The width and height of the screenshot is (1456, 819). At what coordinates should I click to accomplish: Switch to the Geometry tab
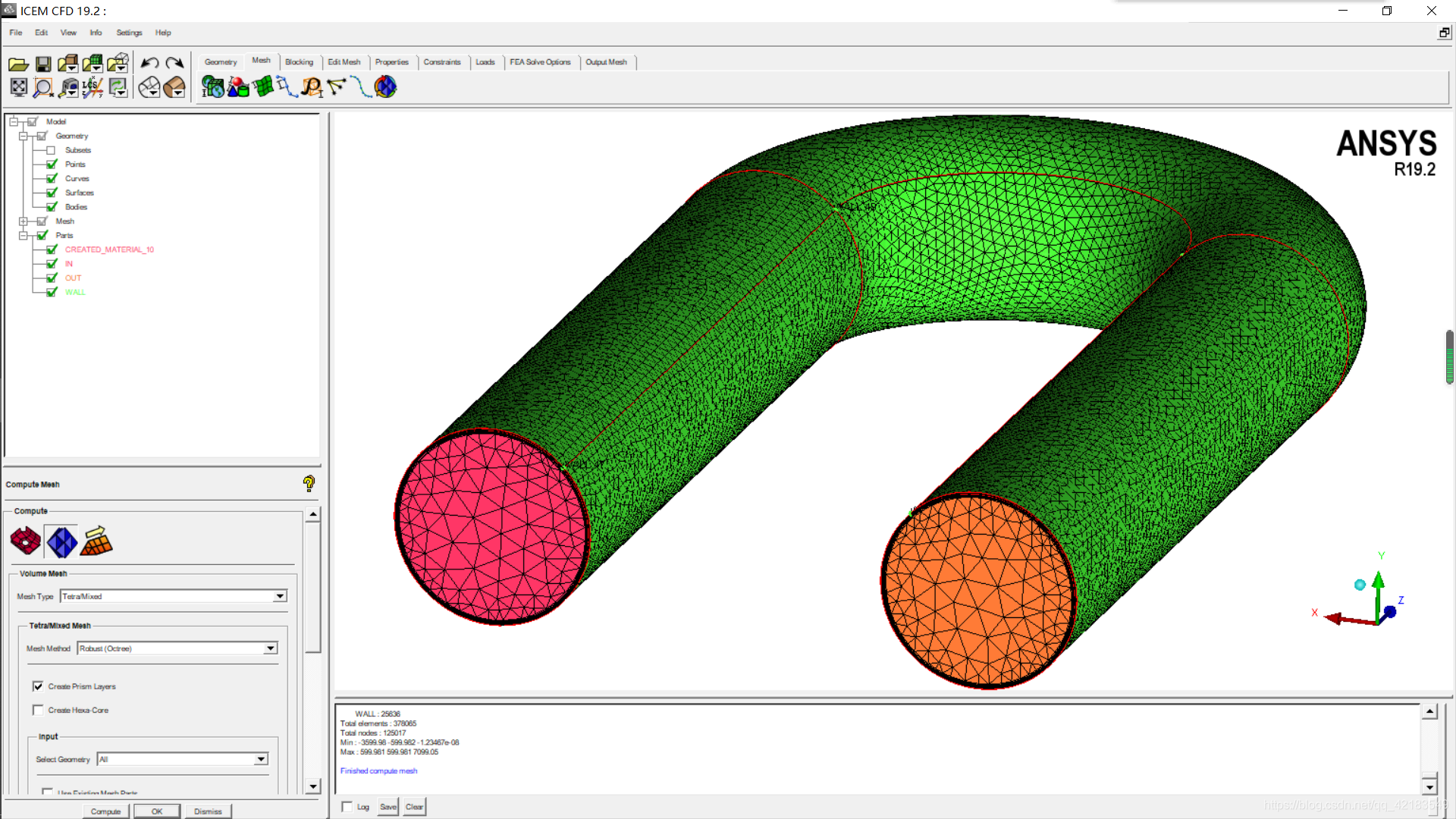pos(221,62)
